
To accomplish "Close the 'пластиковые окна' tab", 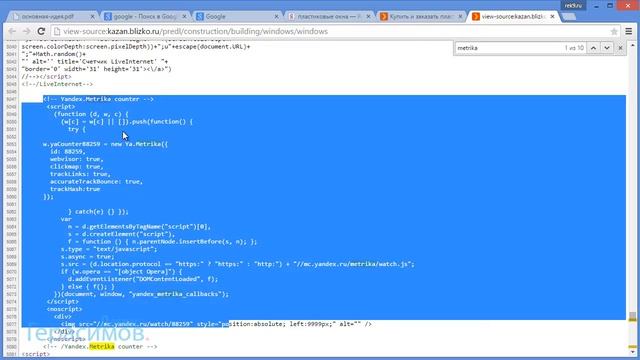I will [x=369, y=17].
